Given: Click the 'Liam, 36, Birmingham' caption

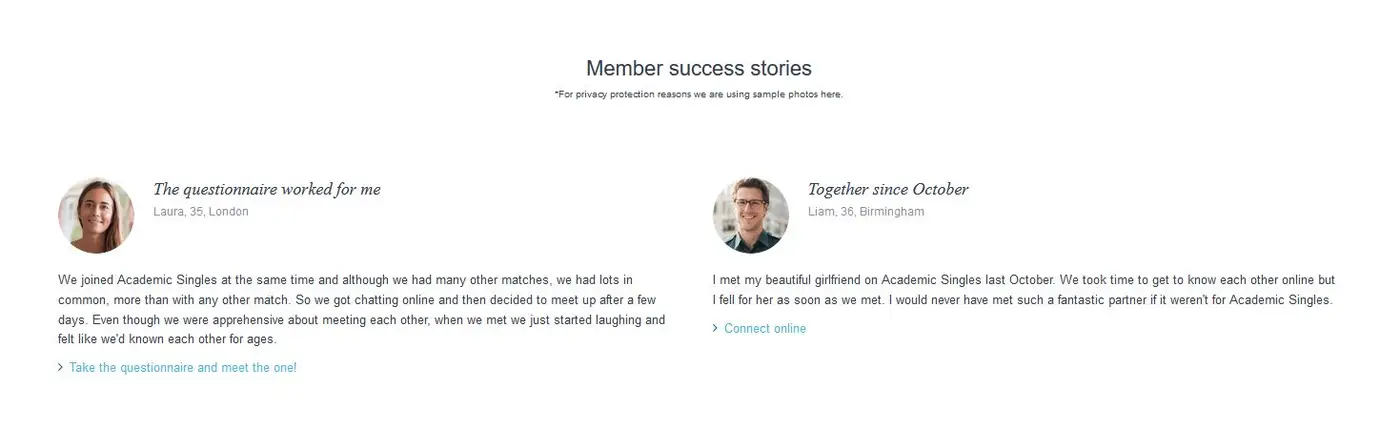Looking at the screenshot, I should [866, 212].
